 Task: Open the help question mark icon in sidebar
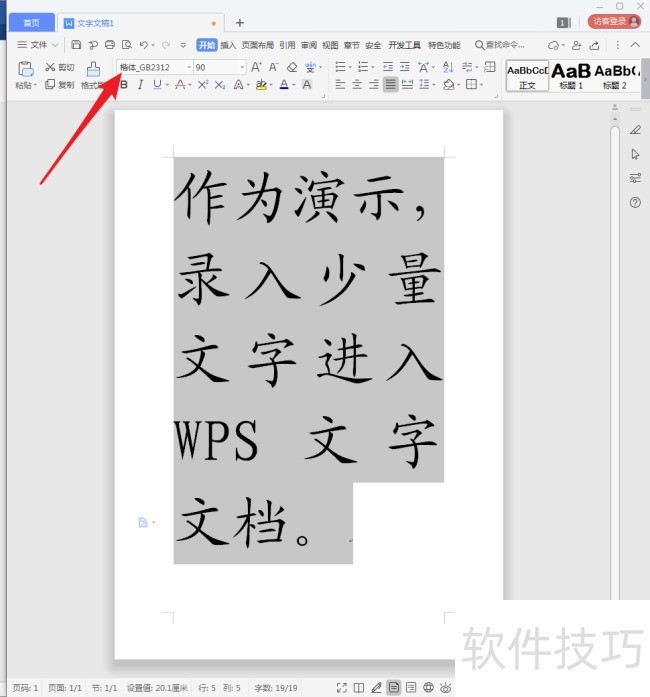pyautogui.click(x=635, y=203)
